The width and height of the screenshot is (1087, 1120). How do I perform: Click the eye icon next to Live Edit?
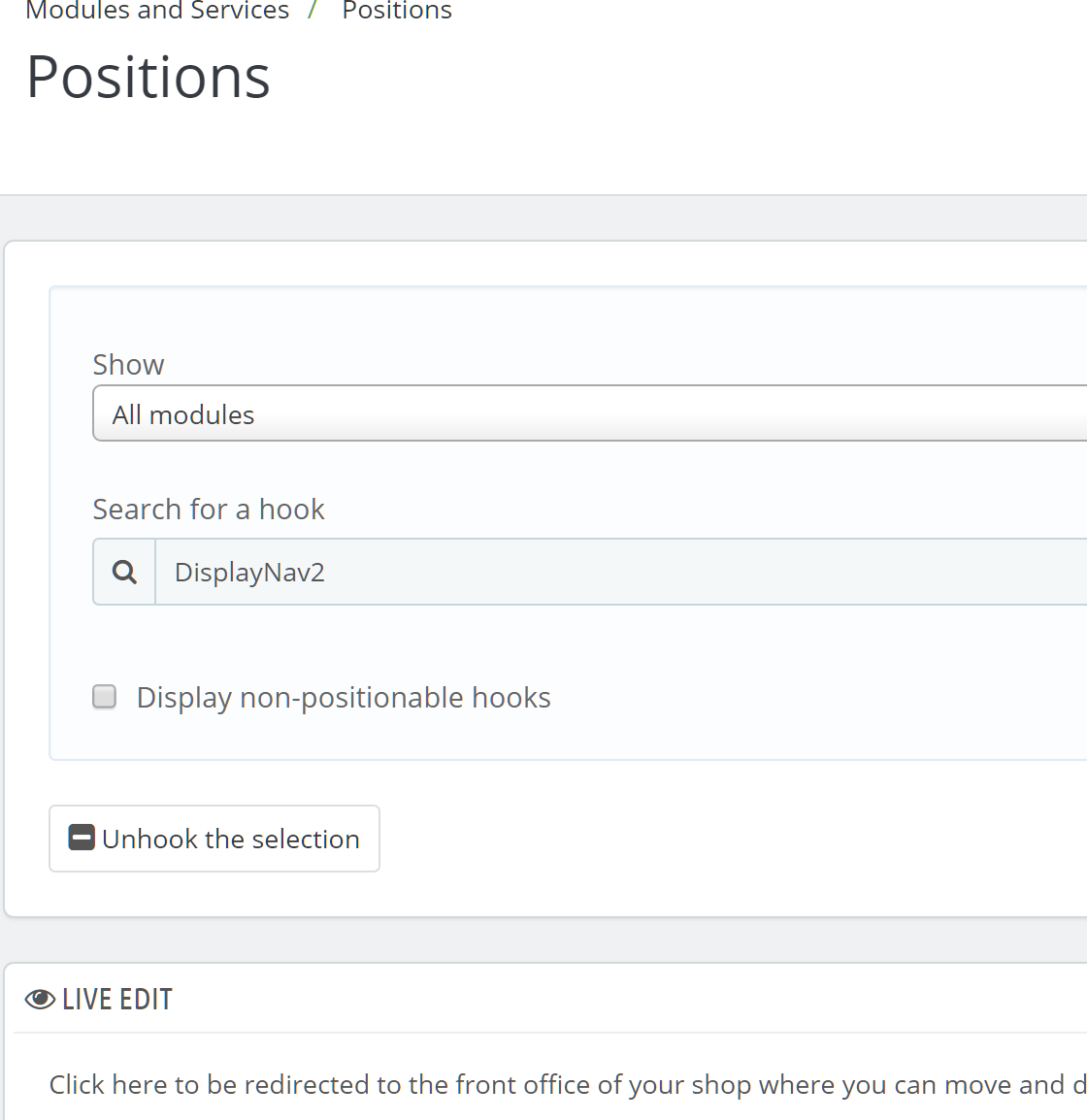click(40, 1000)
